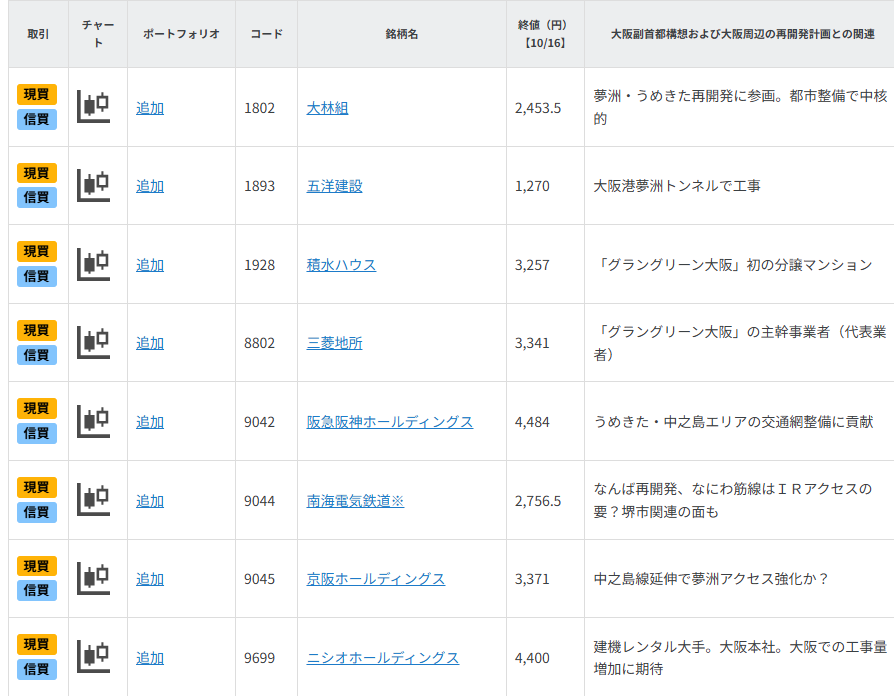Image resolution: width=894 pixels, height=696 pixels.
Task: Open chart icon for 五洋建設 (1893)
Action: (x=94, y=186)
